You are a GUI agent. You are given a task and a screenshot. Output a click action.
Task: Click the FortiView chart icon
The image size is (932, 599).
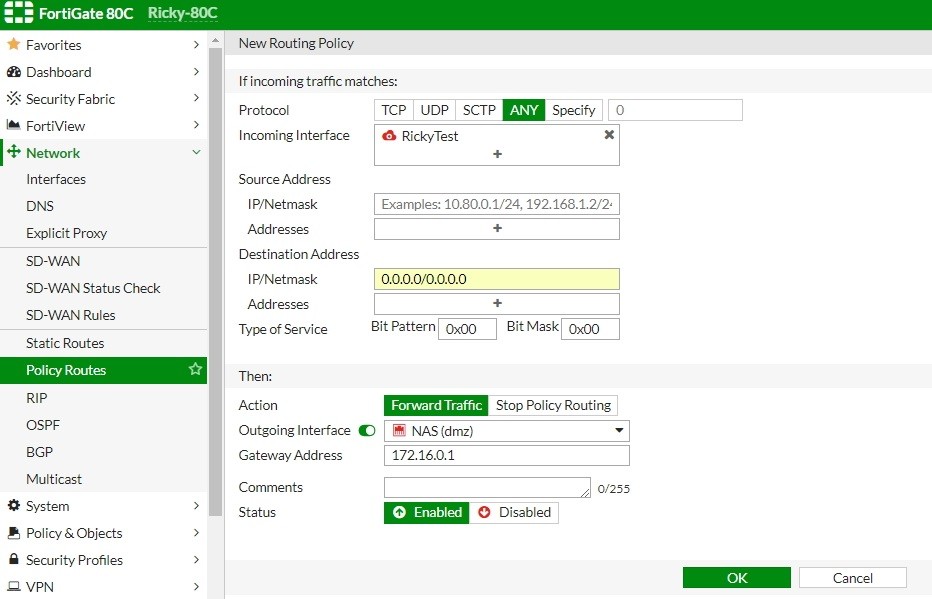pyautogui.click(x=13, y=125)
